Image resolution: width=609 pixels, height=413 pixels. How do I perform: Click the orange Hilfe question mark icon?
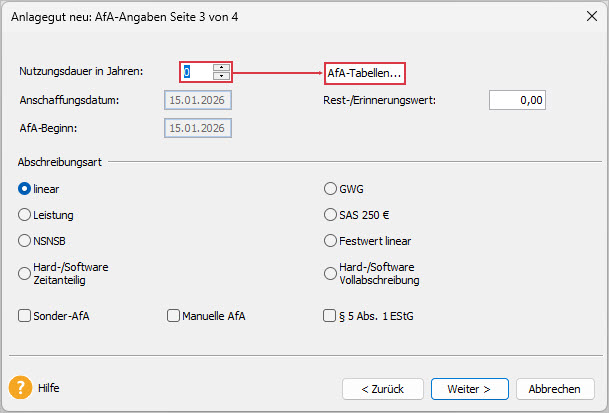[22, 387]
